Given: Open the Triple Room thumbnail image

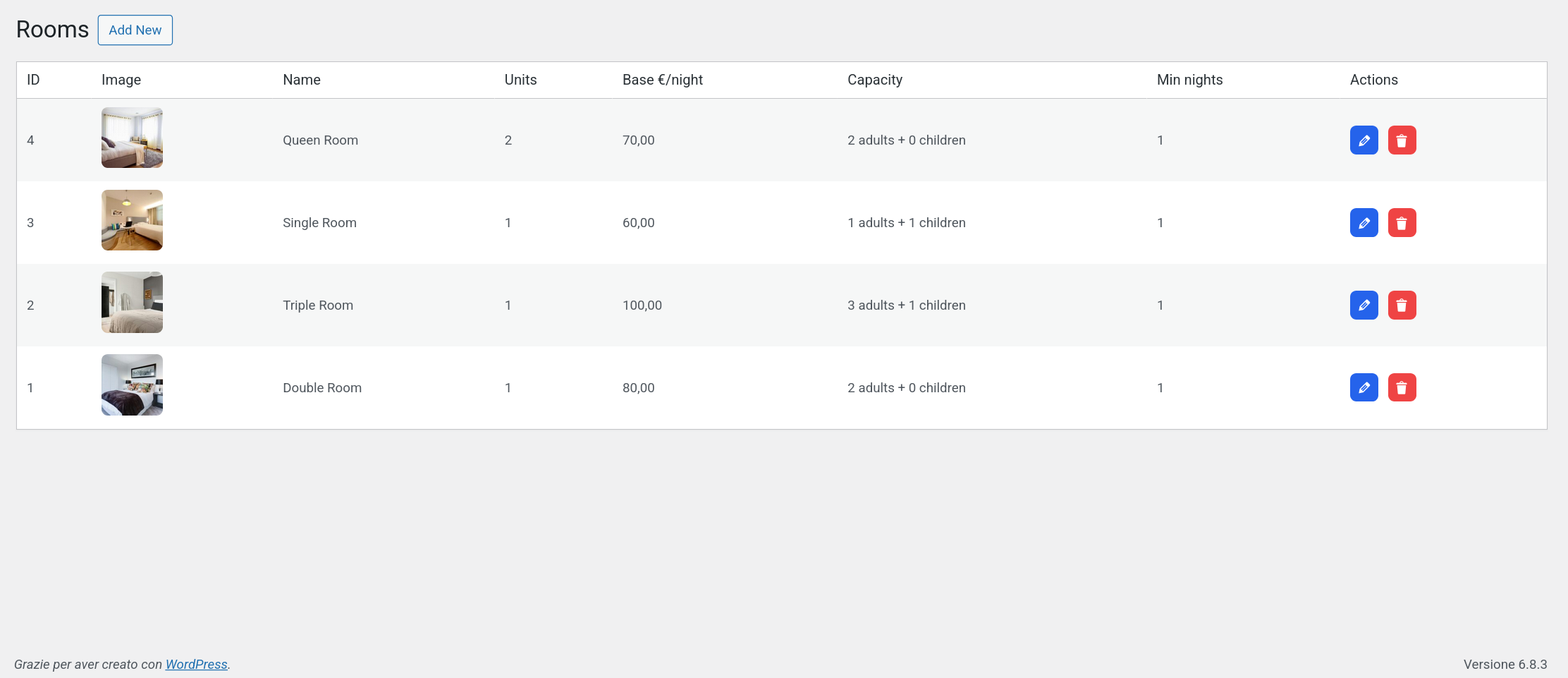Looking at the screenshot, I should coord(132,302).
